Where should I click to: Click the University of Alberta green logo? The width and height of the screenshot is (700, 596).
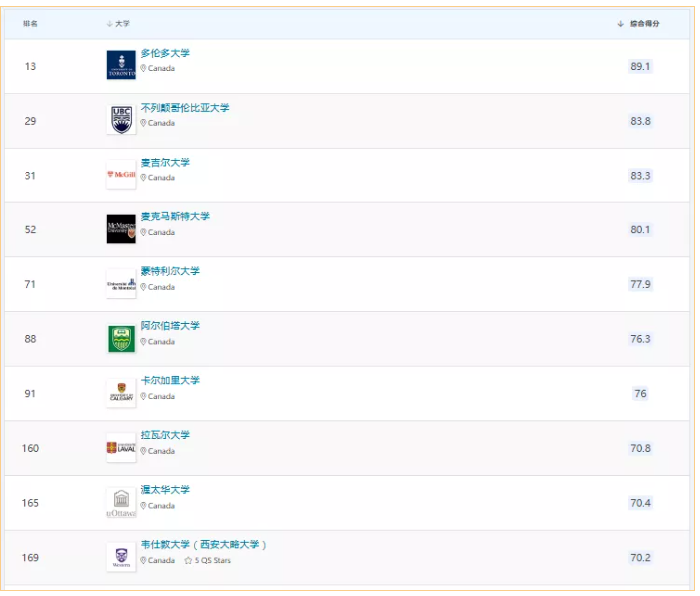pos(121,339)
